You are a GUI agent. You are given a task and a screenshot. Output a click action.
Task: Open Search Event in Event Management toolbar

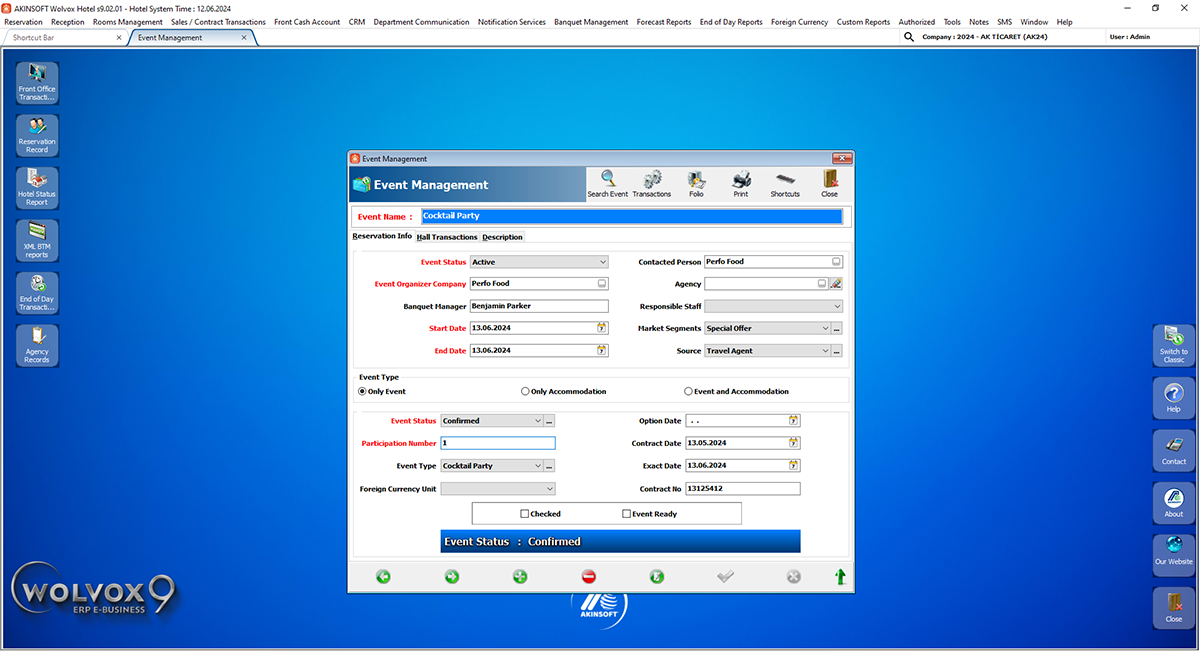[607, 184]
